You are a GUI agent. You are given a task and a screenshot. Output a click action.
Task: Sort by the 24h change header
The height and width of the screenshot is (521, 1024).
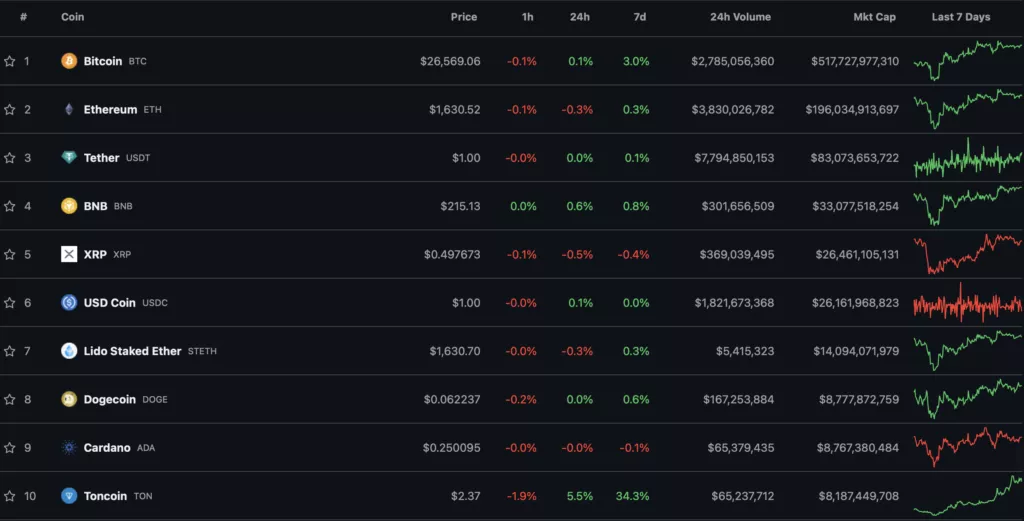coord(580,17)
